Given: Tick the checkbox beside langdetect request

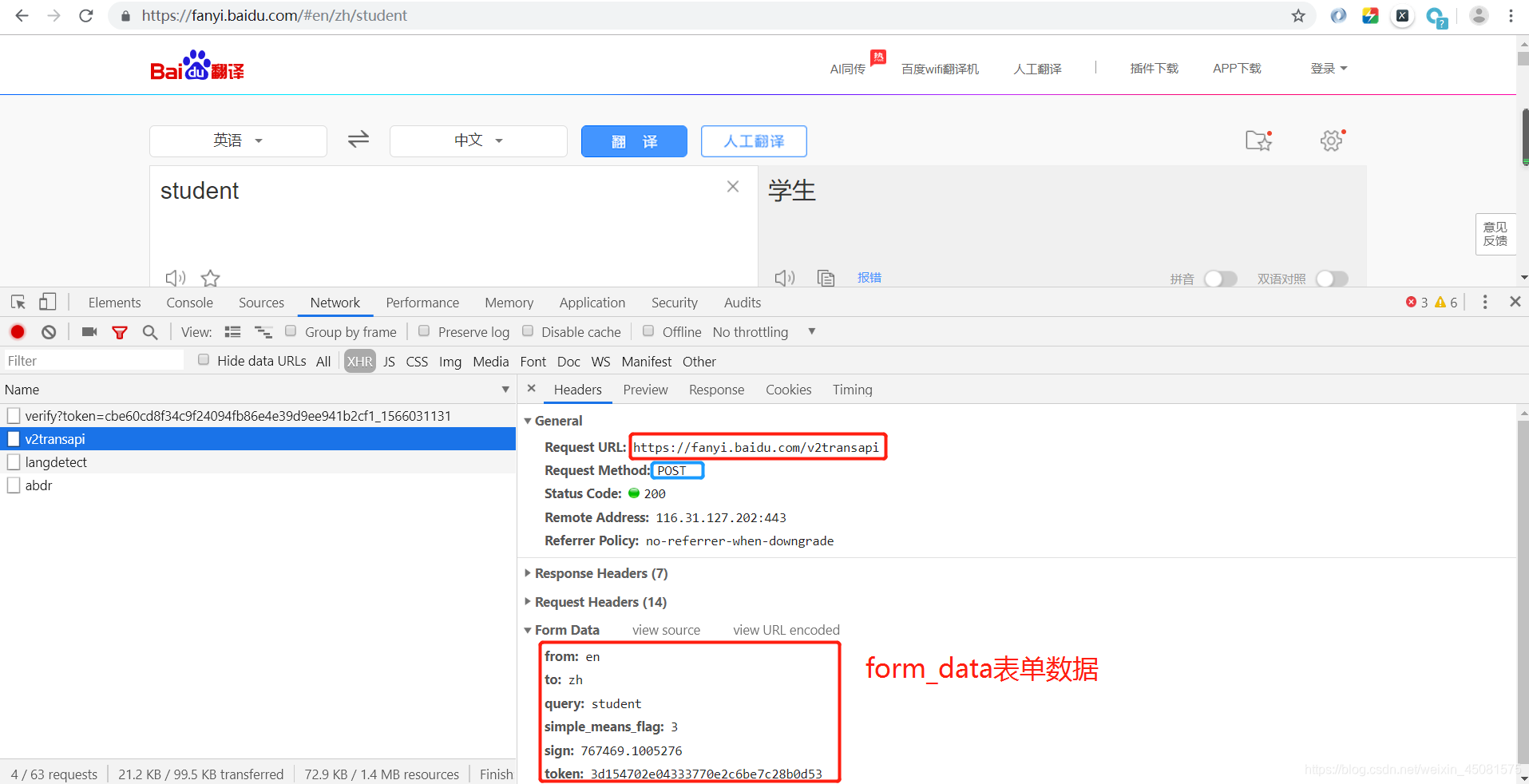Looking at the screenshot, I should [14, 461].
